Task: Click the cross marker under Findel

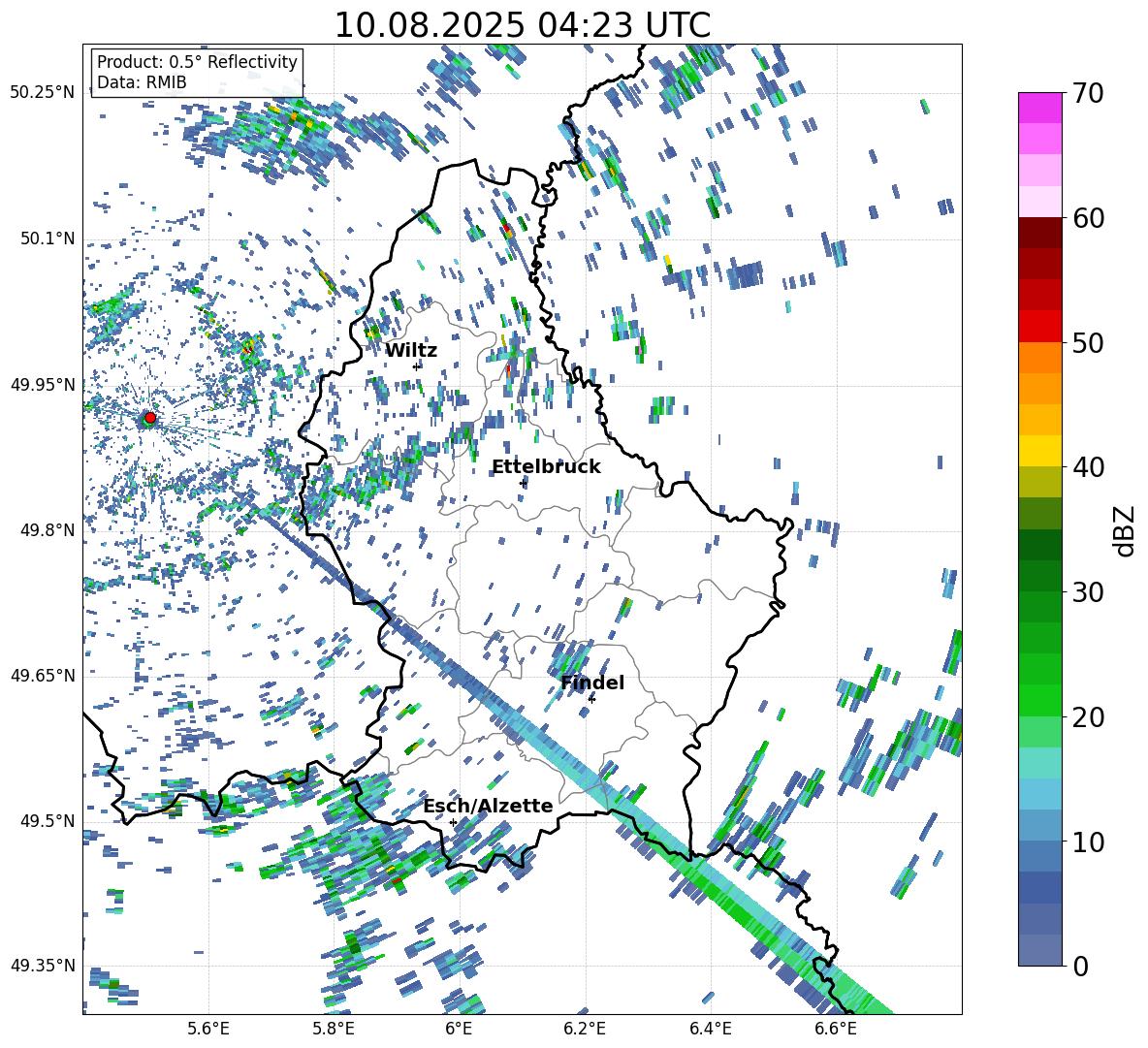Action: click(591, 699)
